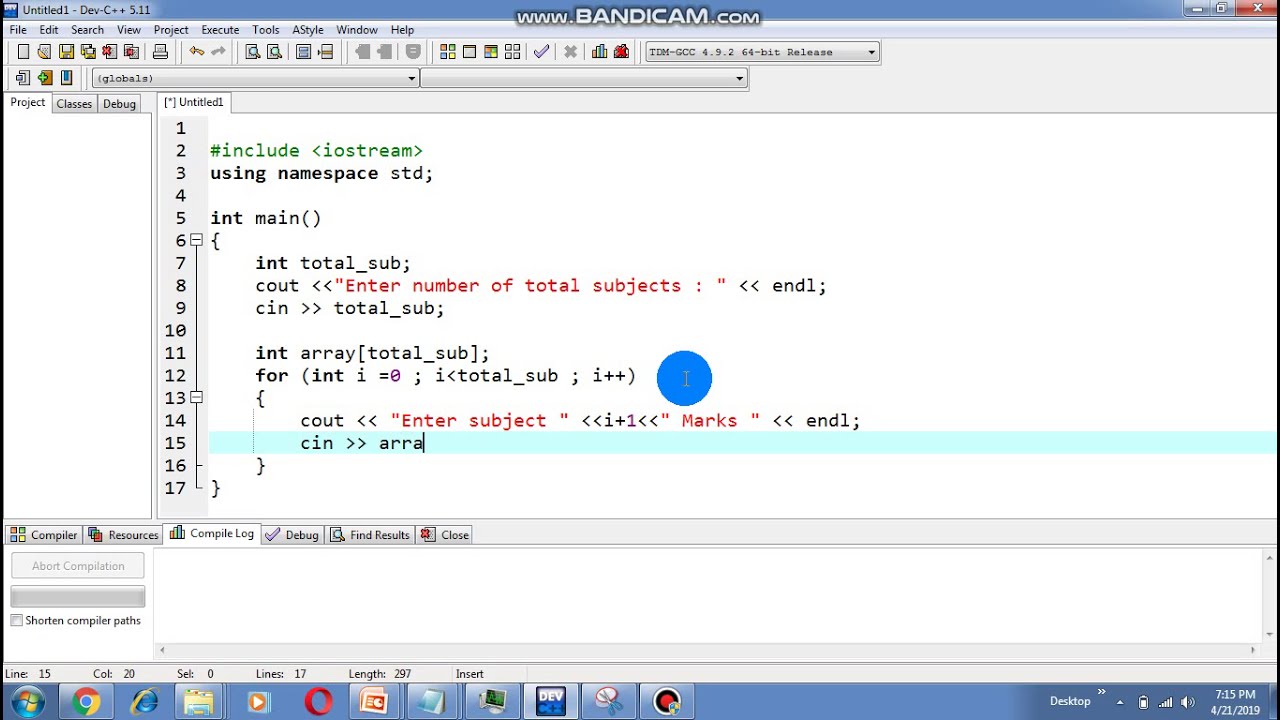Click the Syntax check checkmark icon
Screen dimensions: 1280x720
point(541,52)
